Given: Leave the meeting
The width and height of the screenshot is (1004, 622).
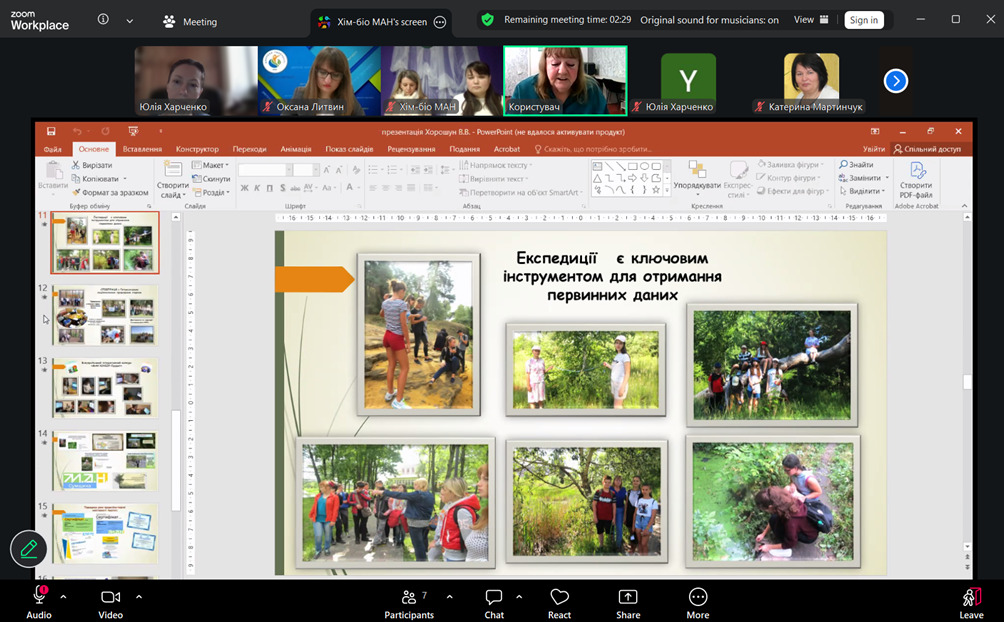Looking at the screenshot, I should (970, 602).
